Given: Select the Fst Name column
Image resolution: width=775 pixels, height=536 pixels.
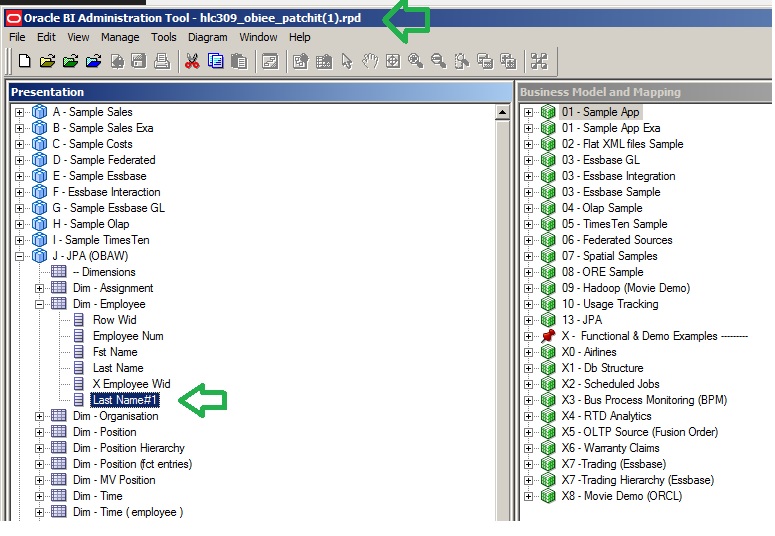Looking at the screenshot, I should coord(115,352).
